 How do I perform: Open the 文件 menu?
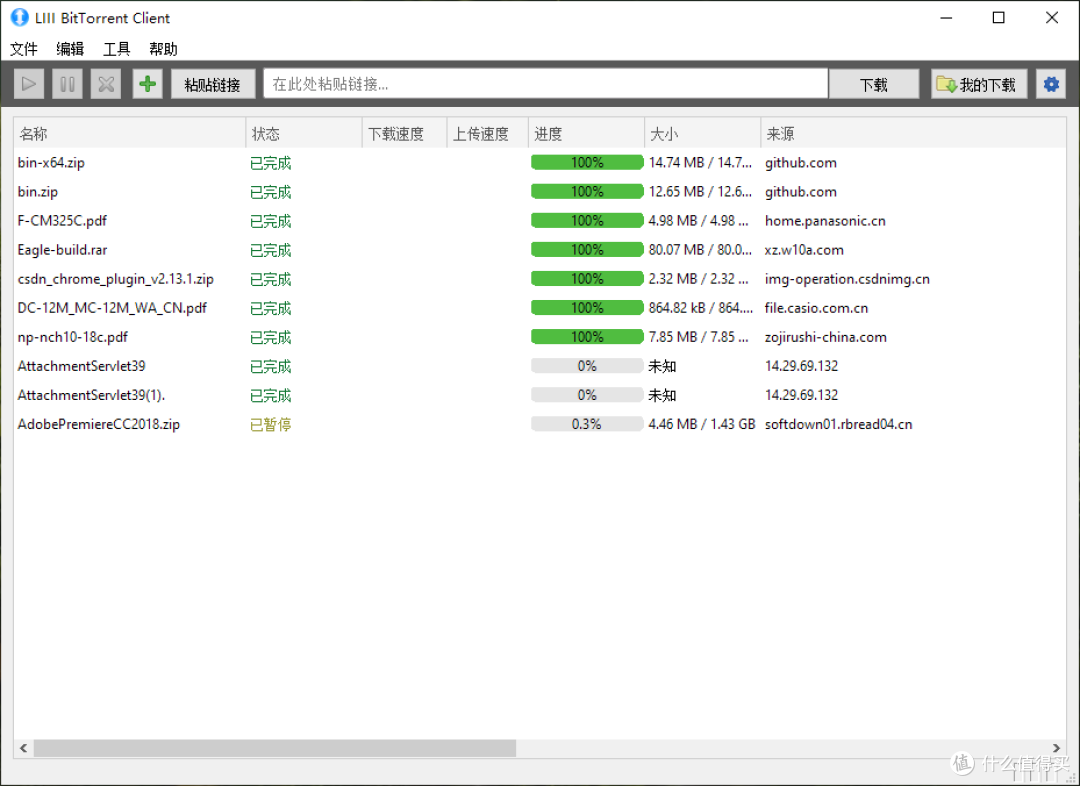point(24,49)
